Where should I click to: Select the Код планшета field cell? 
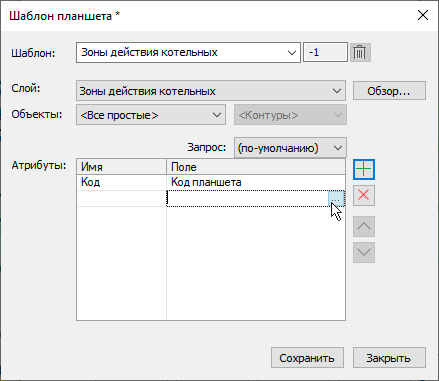click(x=256, y=182)
